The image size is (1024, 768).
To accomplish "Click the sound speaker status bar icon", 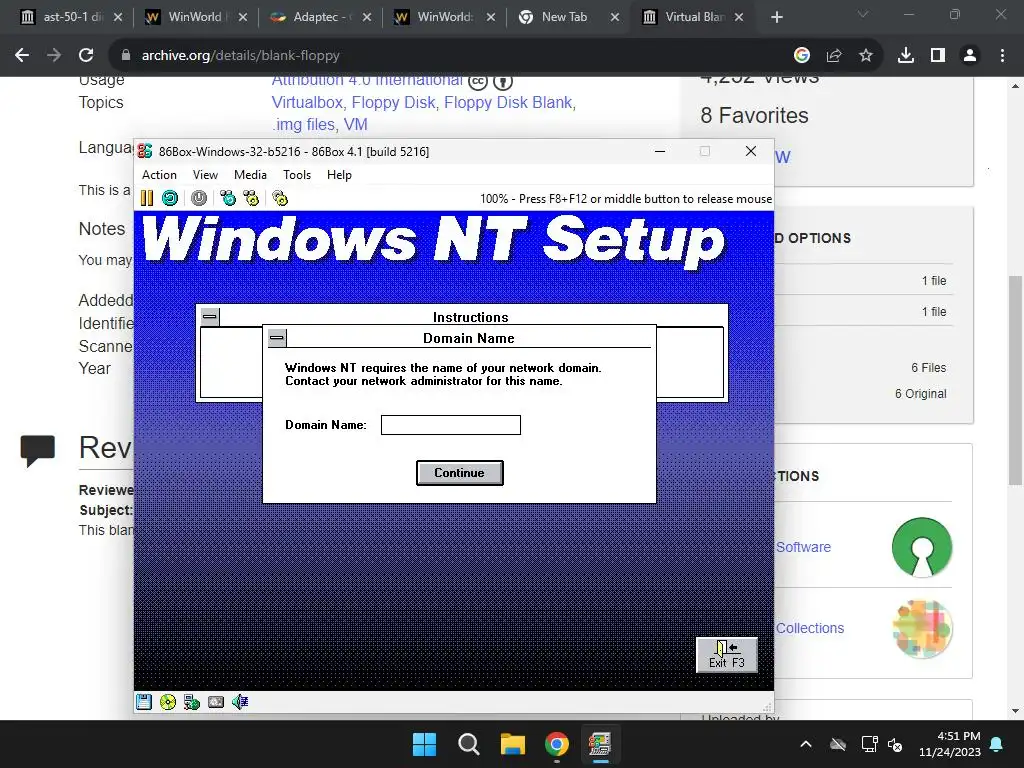I will click(x=240, y=702).
